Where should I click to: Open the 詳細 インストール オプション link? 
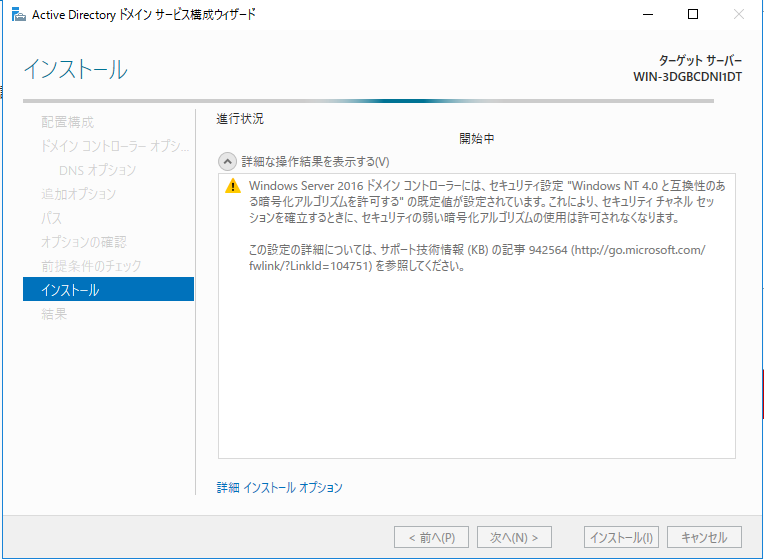point(280,487)
